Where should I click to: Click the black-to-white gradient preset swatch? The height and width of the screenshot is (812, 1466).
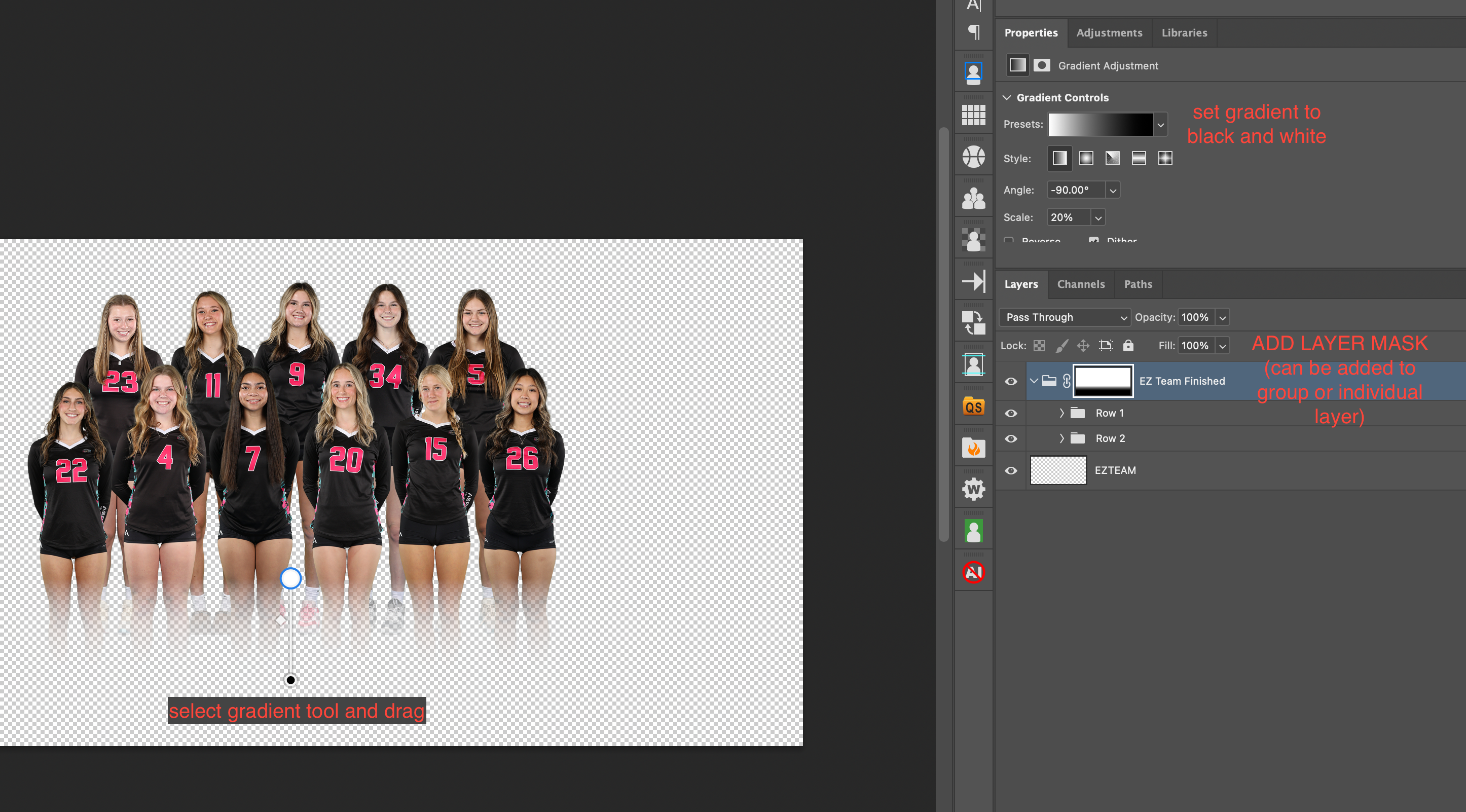[1101, 125]
